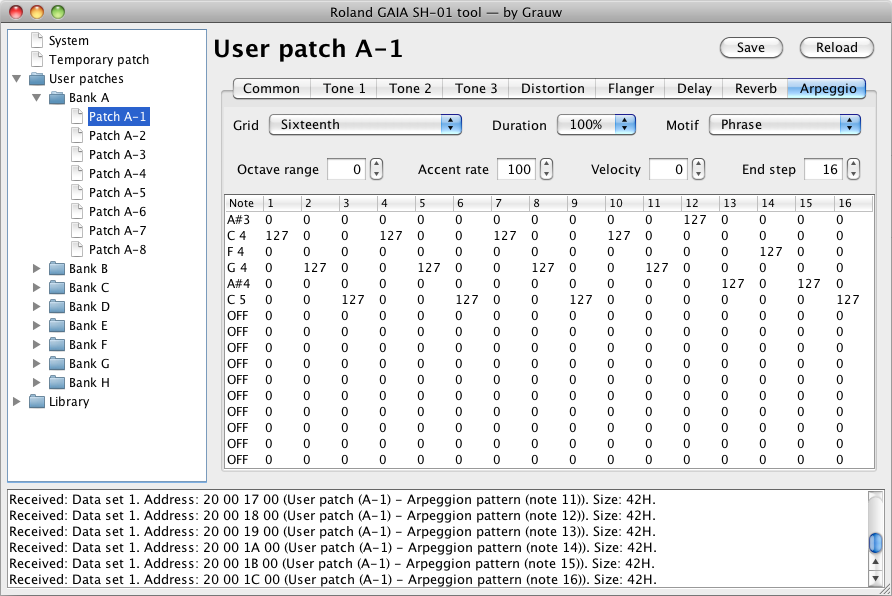Expand the Bank C tree node
892x596 pixels.
click(x=36, y=287)
